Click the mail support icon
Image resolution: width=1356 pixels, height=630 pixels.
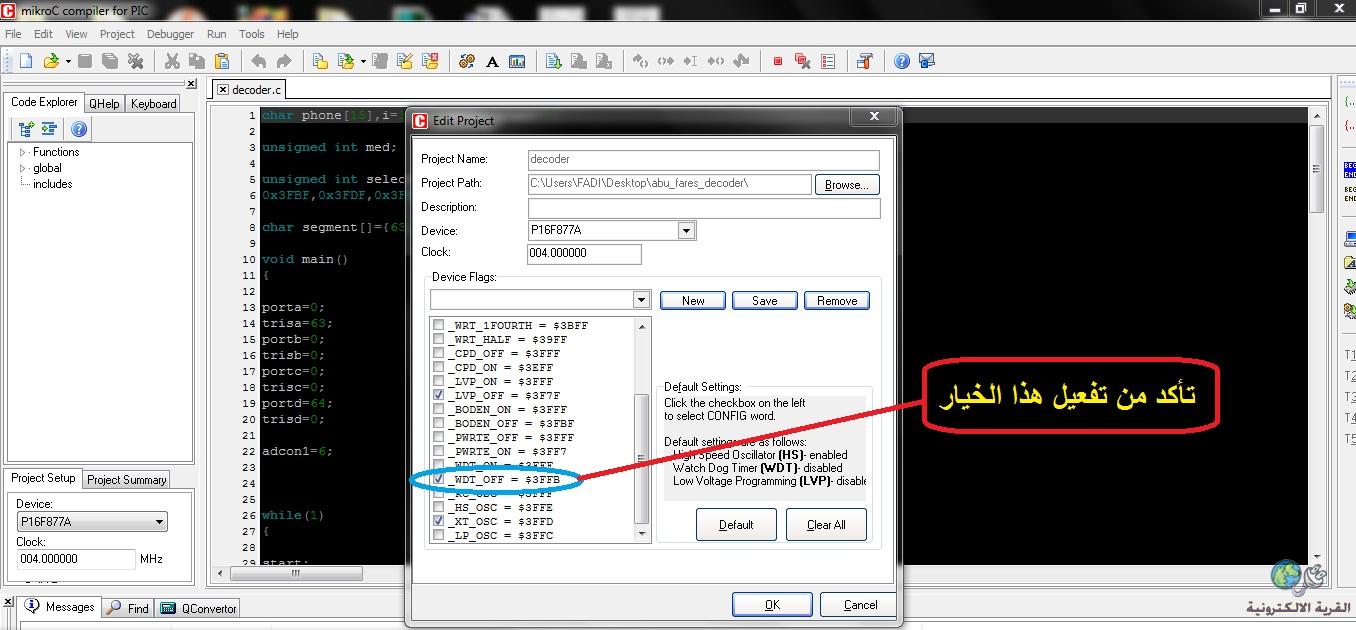coord(927,61)
